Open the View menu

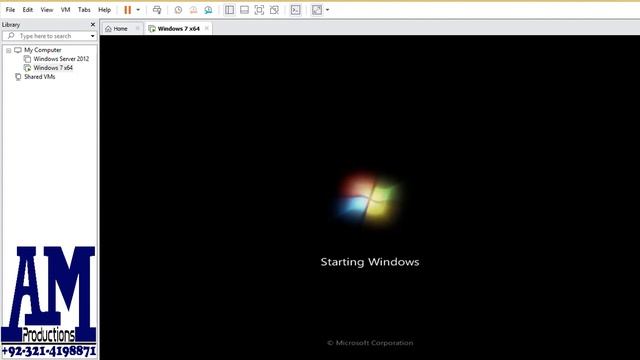click(x=47, y=10)
